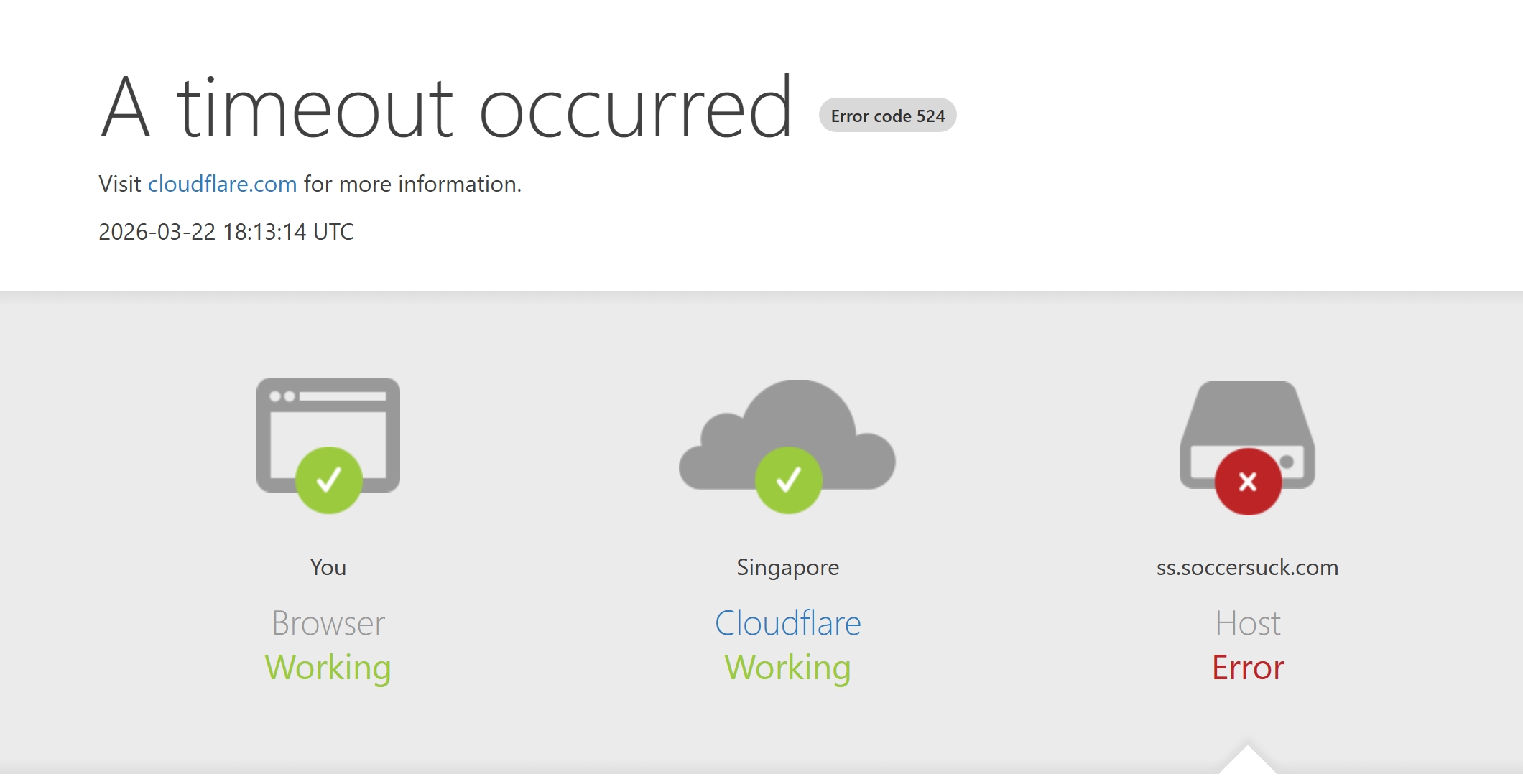Click the UTC timestamp text

226,232
